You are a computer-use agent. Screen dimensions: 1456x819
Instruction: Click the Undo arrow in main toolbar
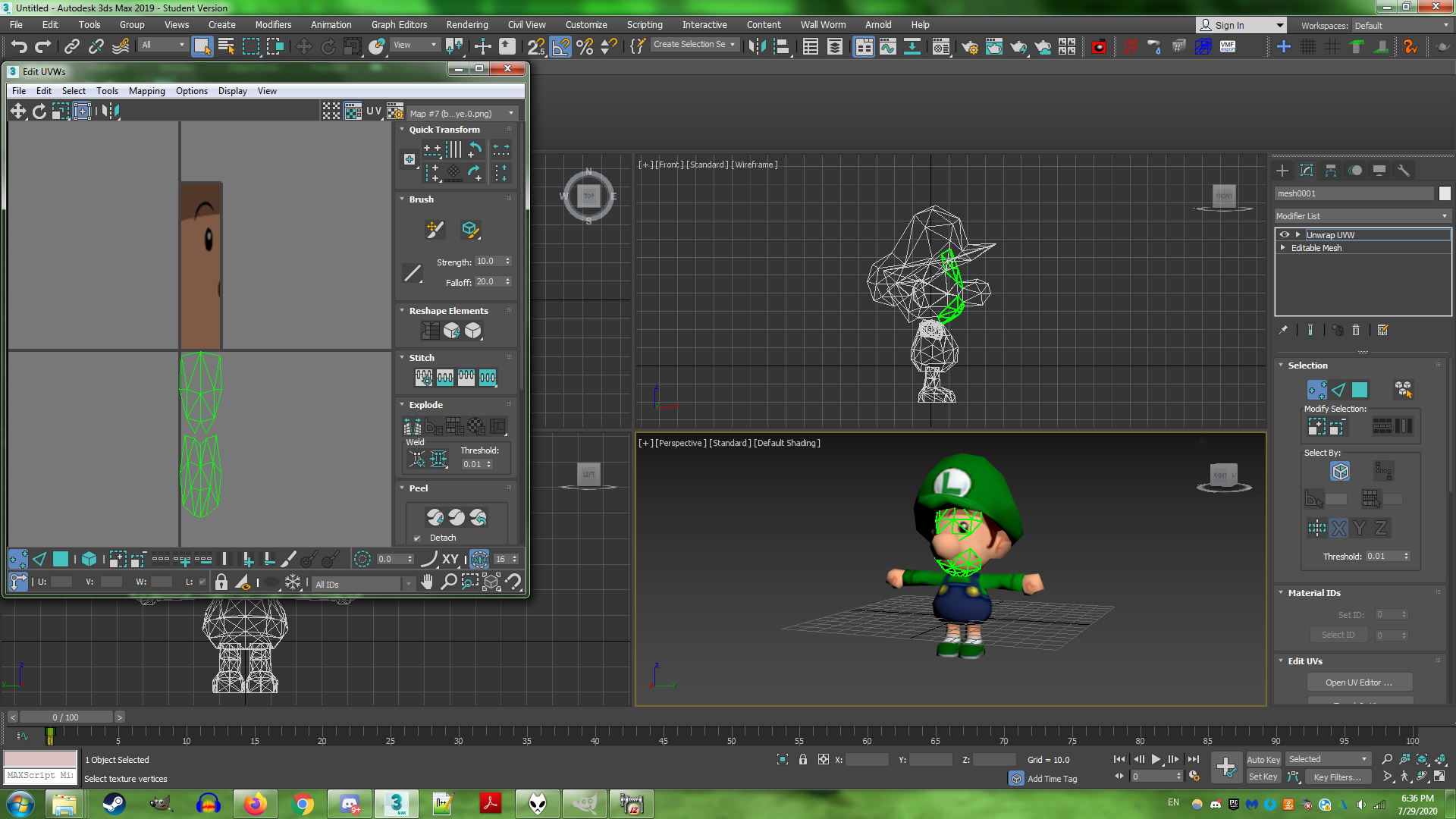click(19, 46)
